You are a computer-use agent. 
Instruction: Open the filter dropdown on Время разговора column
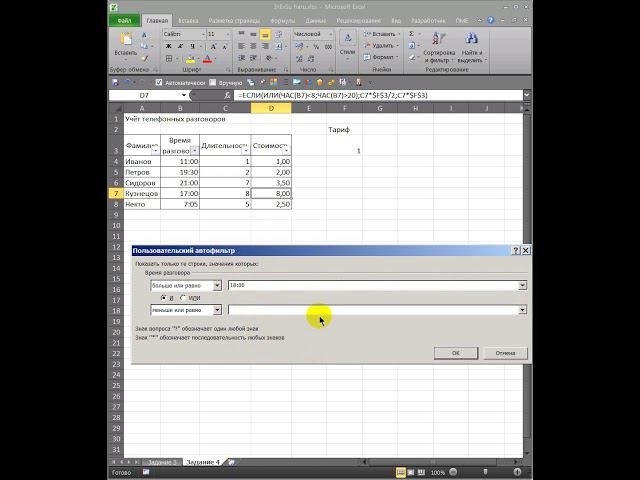pos(194,150)
